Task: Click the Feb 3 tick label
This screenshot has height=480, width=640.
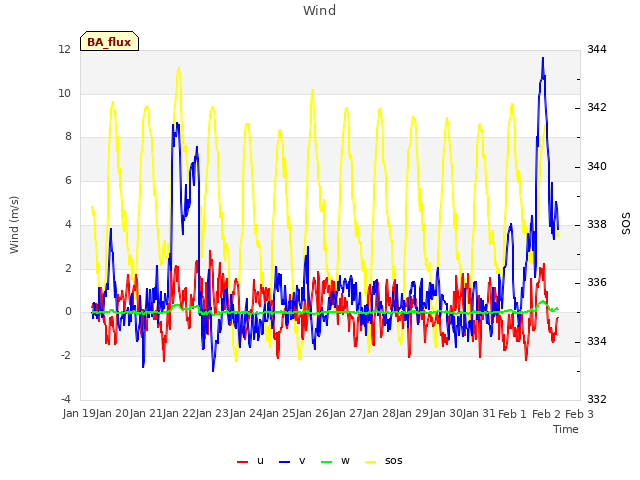Action: (580, 414)
